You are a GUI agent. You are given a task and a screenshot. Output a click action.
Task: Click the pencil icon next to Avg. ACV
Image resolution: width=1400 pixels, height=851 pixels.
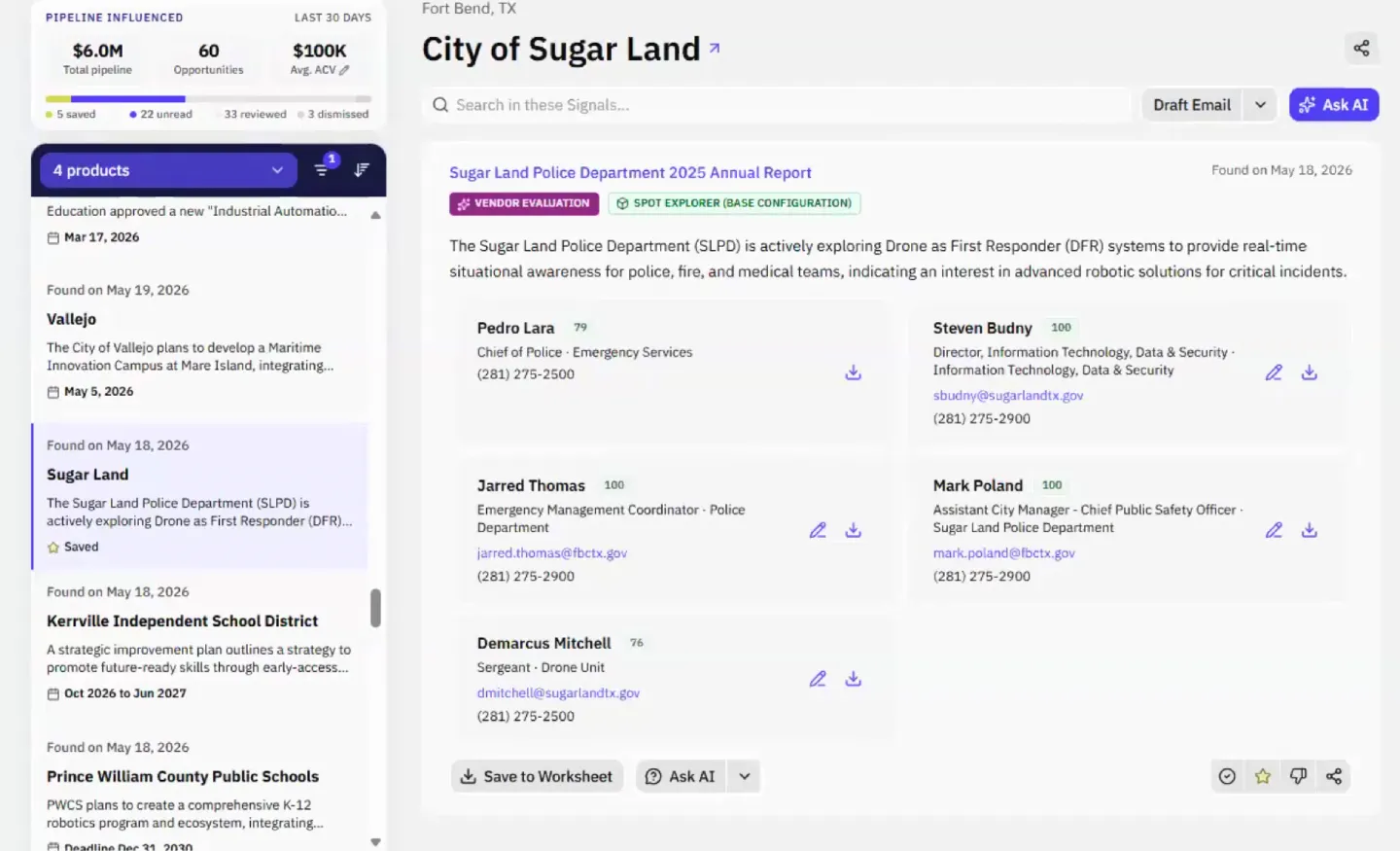coord(344,70)
